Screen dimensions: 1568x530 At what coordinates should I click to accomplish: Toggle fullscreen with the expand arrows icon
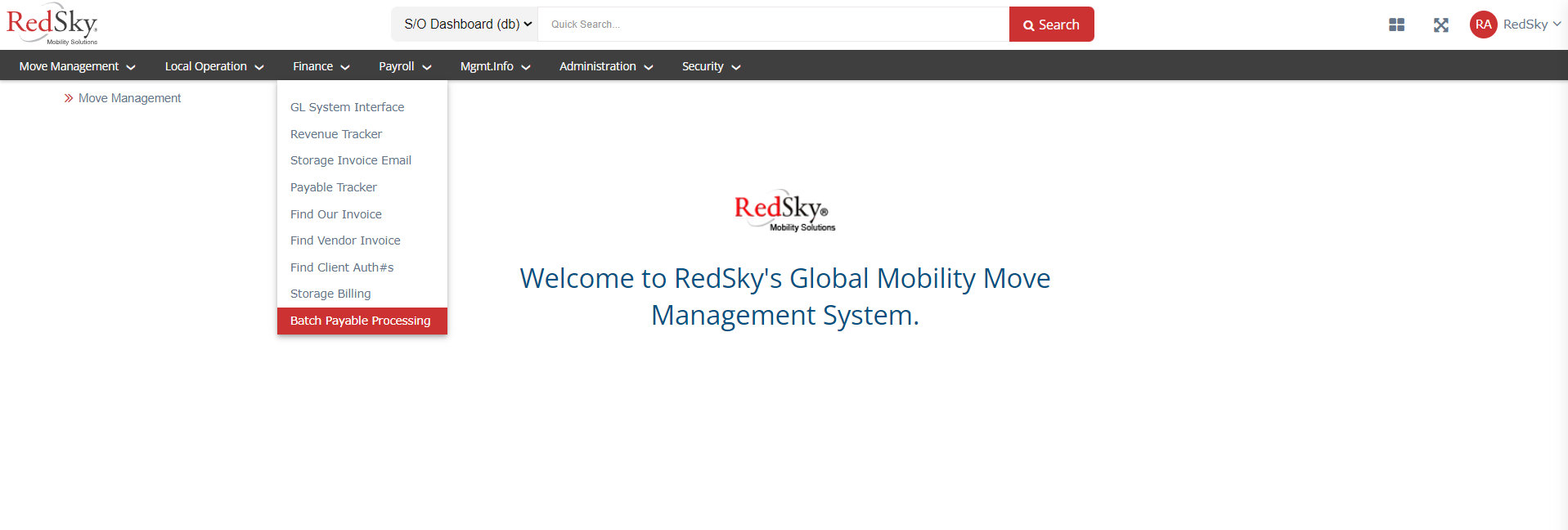(1441, 25)
